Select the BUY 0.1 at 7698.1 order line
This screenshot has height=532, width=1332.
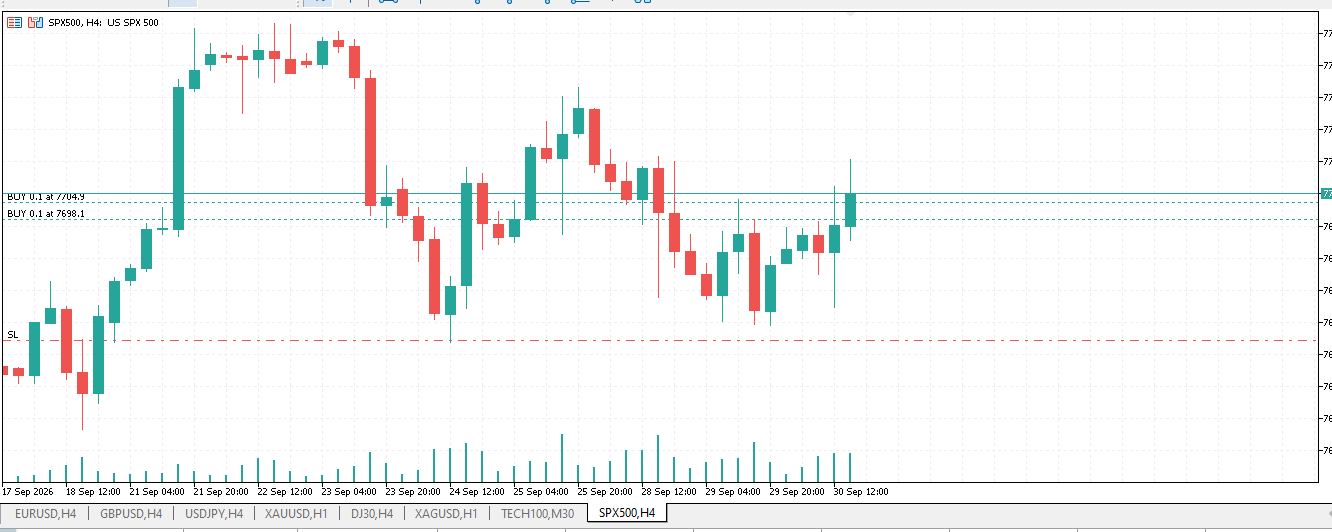tap(46, 213)
